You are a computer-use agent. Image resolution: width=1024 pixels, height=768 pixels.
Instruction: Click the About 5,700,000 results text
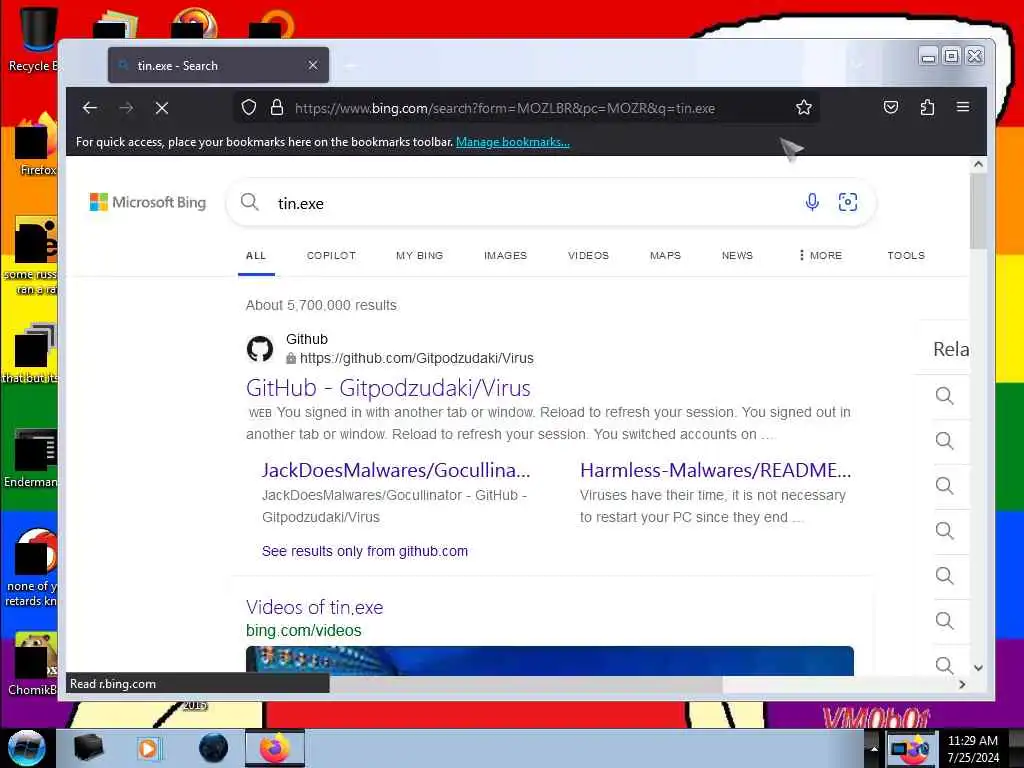[x=321, y=305]
